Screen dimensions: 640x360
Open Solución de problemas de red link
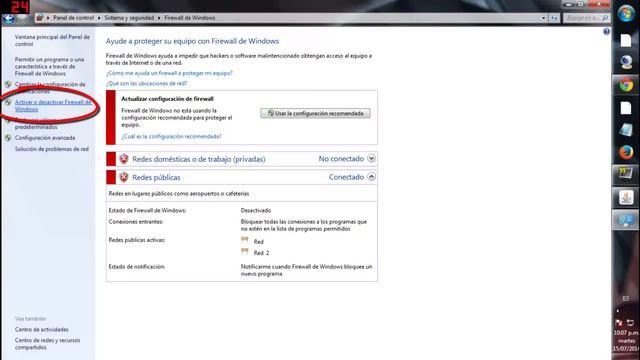(51, 149)
